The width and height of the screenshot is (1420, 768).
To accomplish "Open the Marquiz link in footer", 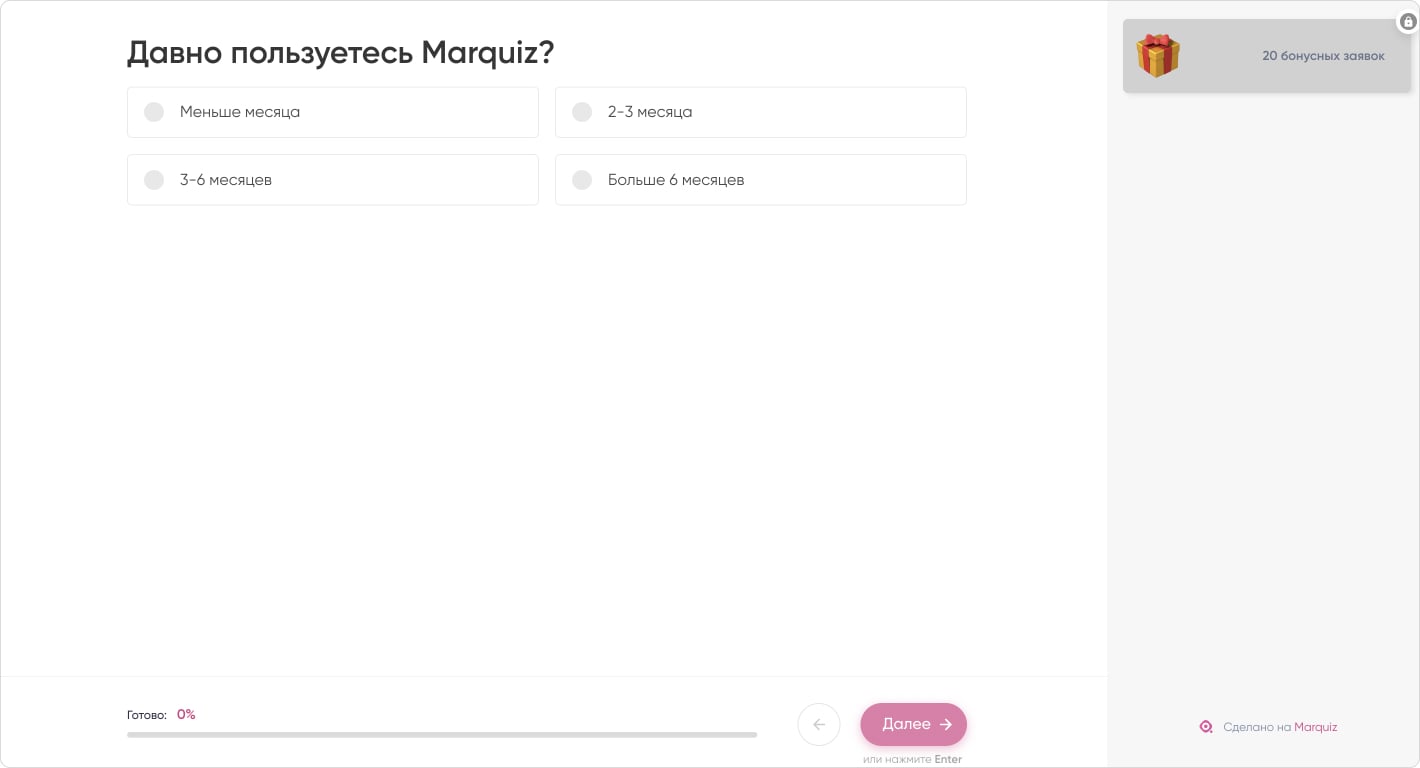I will (x=1315, y=727).
